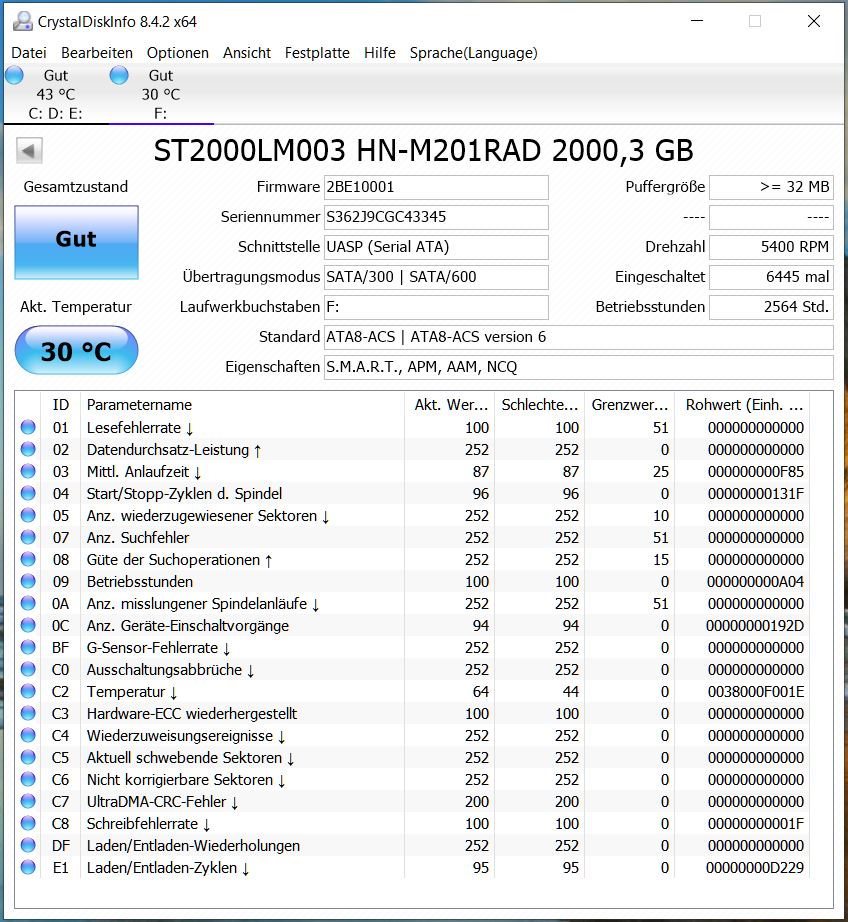Click status orb of Laden/Entladen-Wiederholungen row
Viewport: 848px width, 922px height.
(28, 845)
